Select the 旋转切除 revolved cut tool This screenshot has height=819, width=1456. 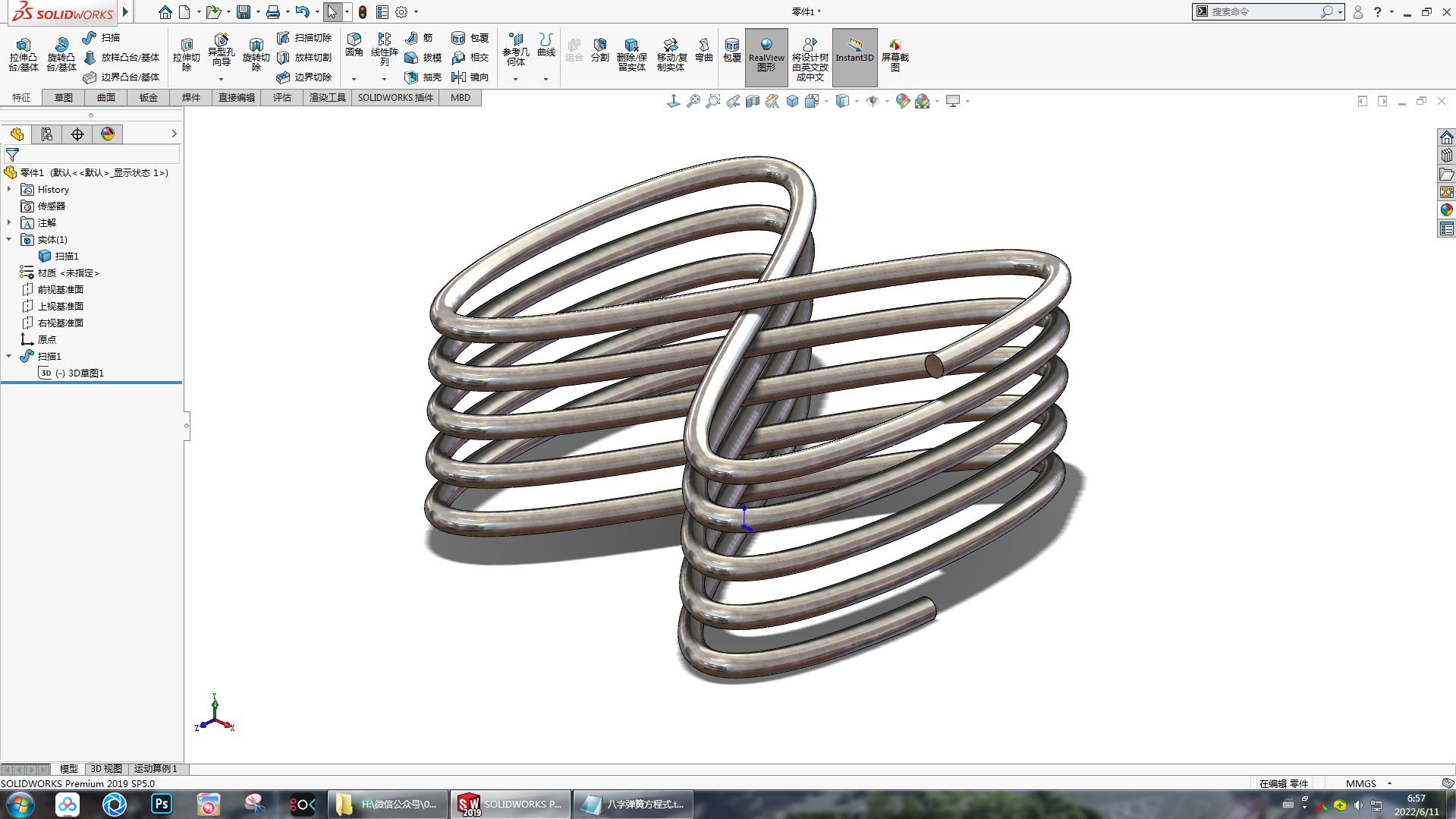coord(256,54)
